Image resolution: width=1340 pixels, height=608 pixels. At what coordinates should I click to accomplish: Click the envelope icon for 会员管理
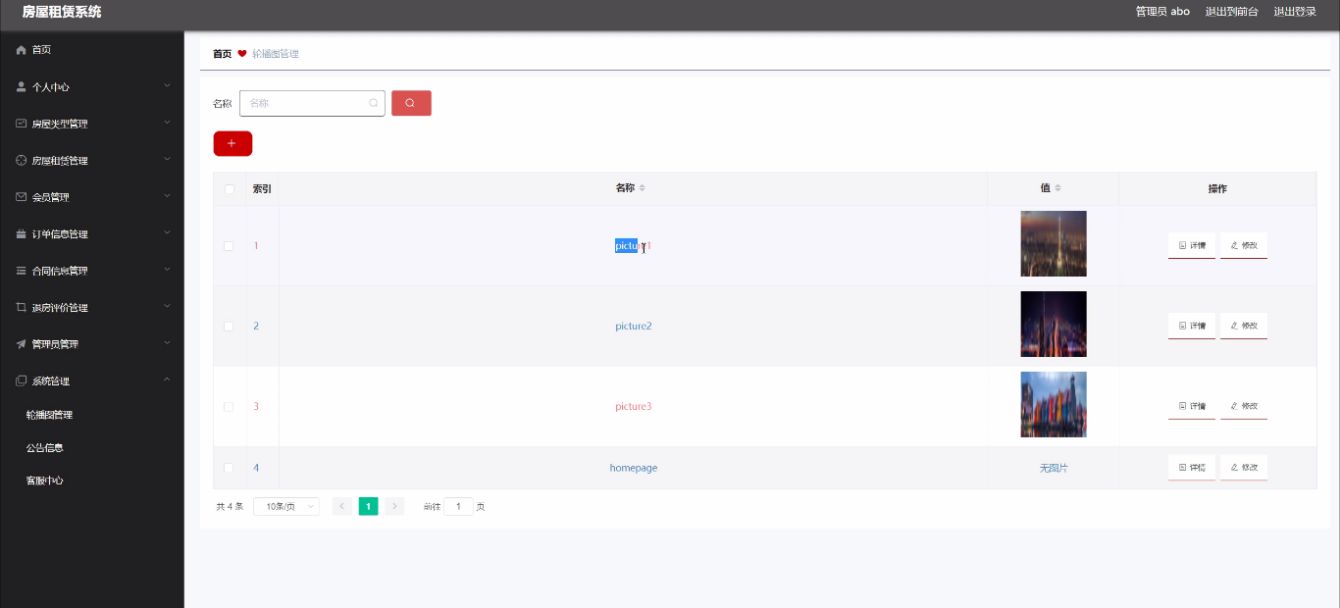point(21,197)
